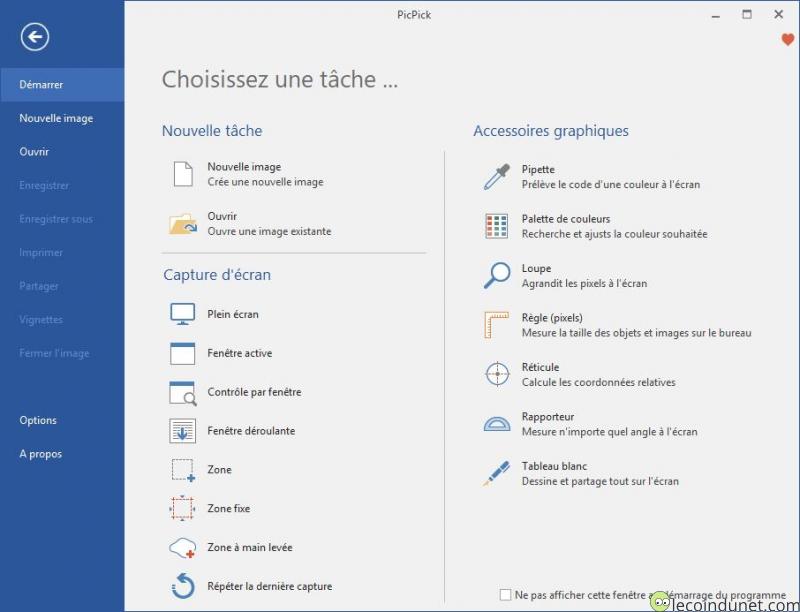Viewport: 800px width, 612px height.
Task: Click the Ouvrir folder icon
Action: click(183, 223)
